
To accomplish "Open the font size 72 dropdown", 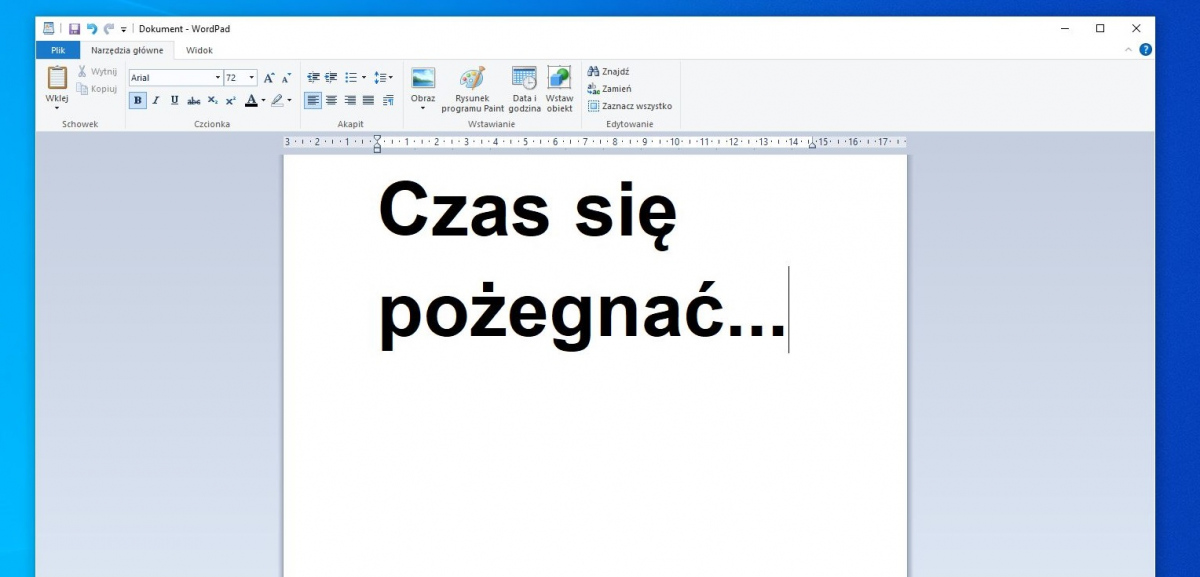I will (x=252, y=78).
